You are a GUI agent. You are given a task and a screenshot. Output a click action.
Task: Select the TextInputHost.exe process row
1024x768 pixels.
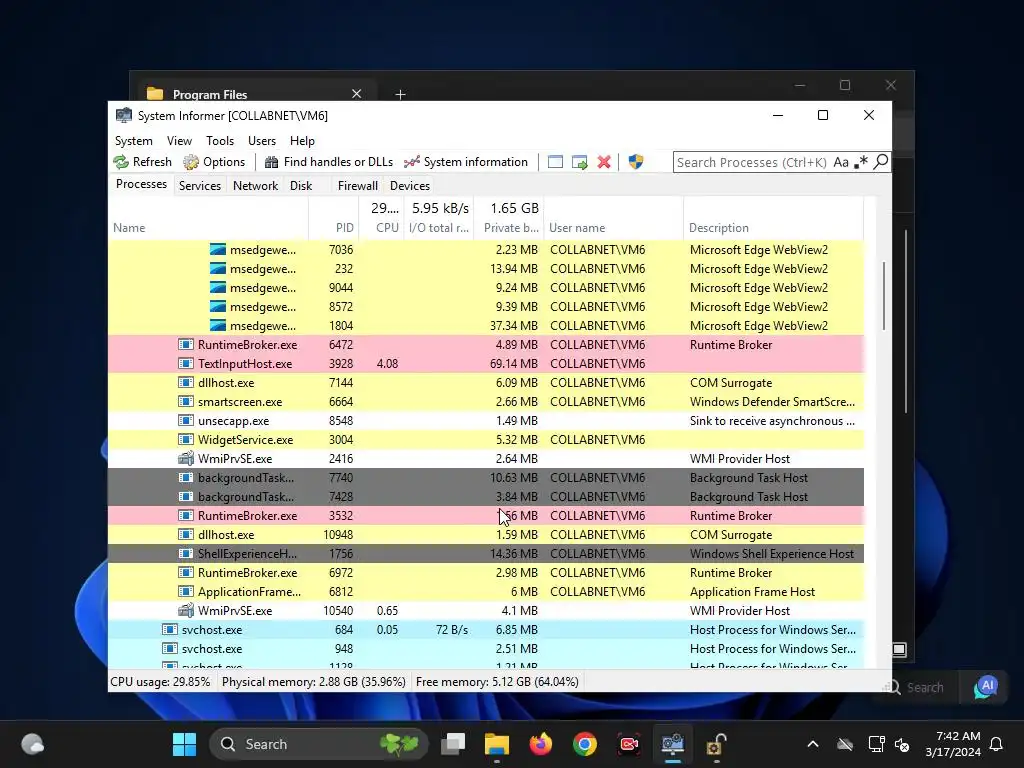coord(486,364)
